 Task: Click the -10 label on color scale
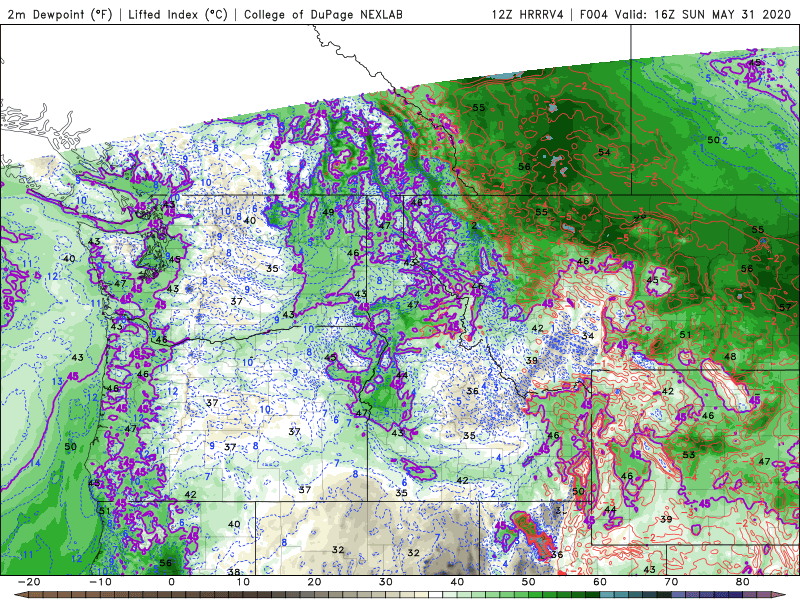click(100, 582)
